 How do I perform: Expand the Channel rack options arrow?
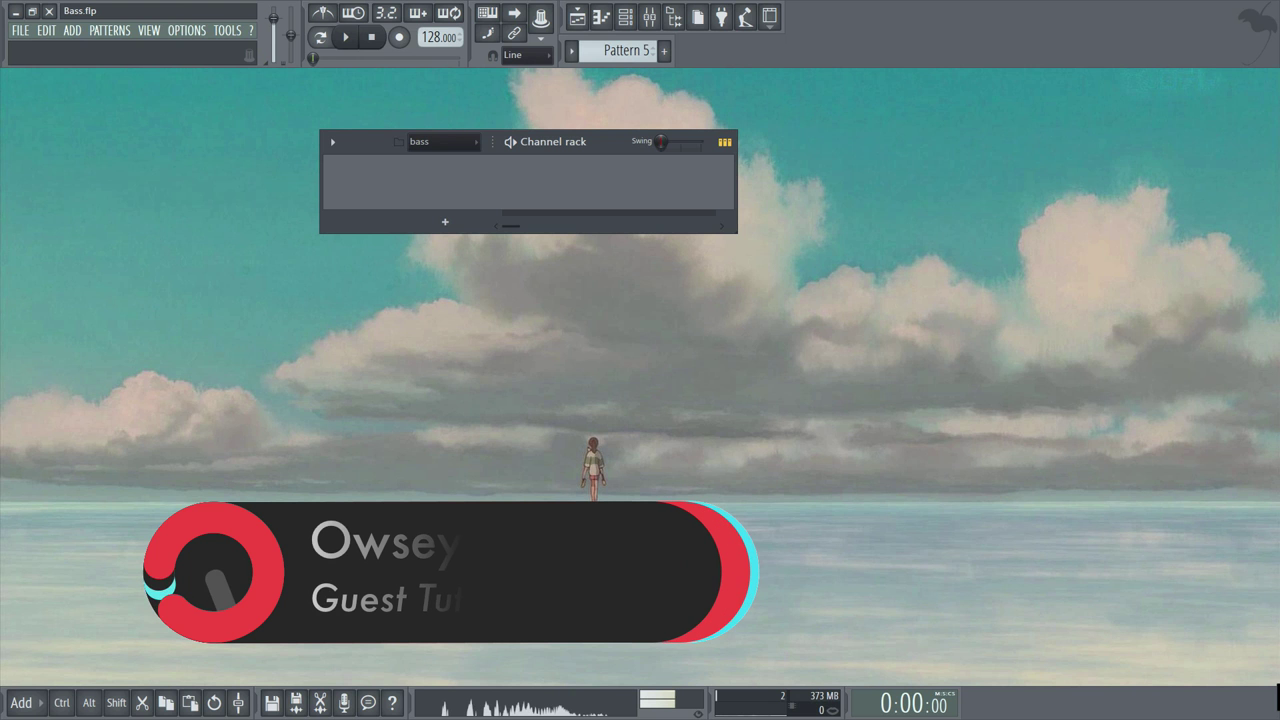tap(333, 142)
